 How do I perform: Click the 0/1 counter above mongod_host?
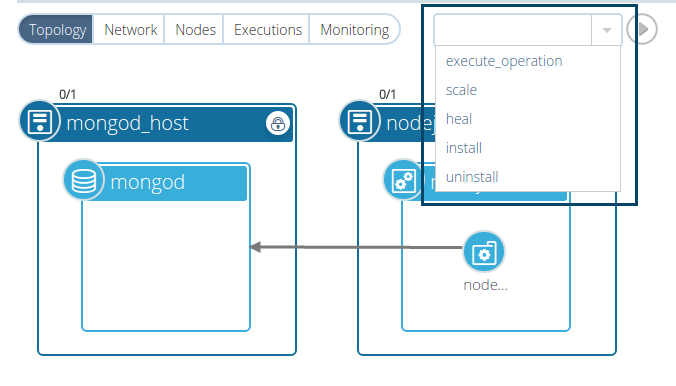67,94
